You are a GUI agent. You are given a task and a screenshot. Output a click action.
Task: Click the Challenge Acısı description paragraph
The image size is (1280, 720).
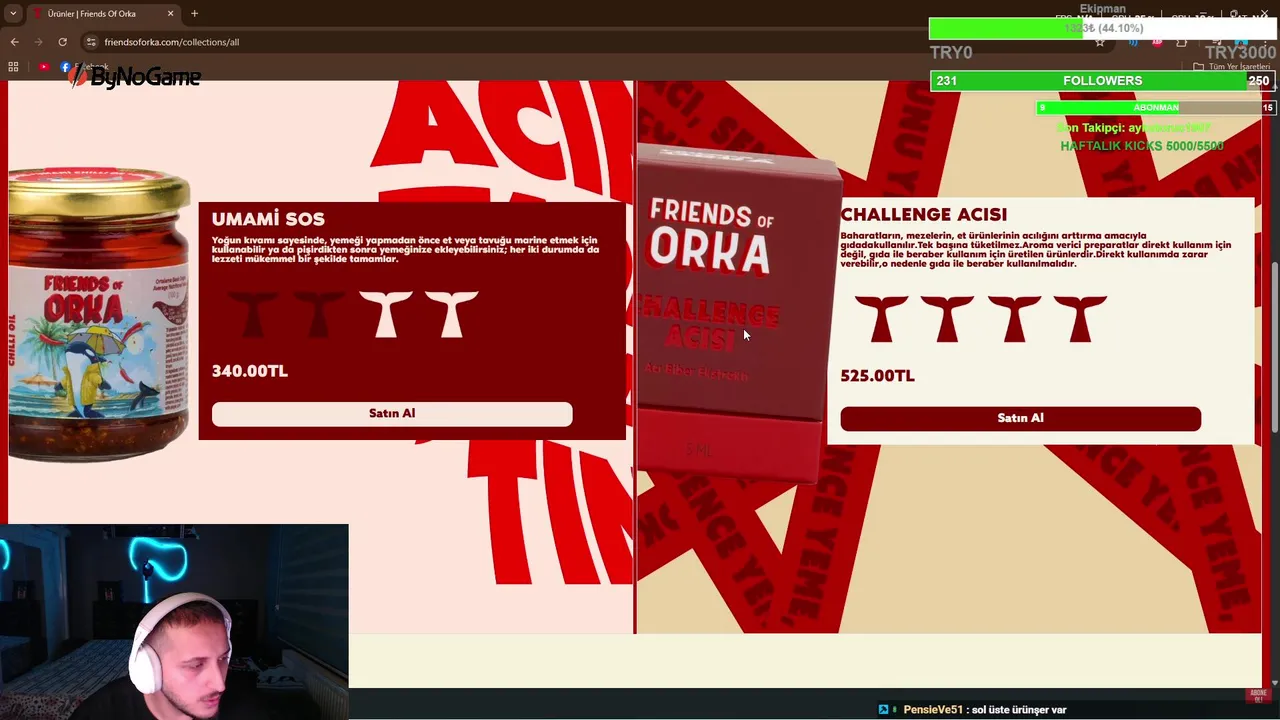[x=1035, y=250]
